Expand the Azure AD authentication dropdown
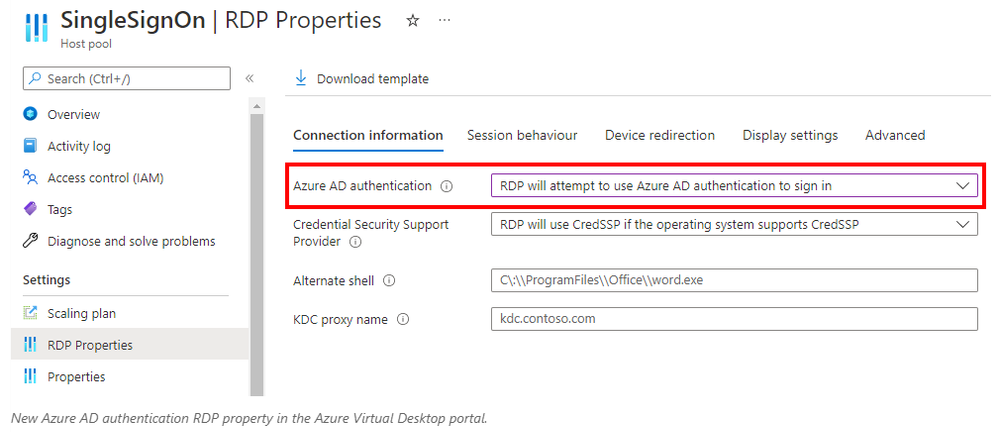Viewport: 999px width, 432px height. tap(734, 185)
